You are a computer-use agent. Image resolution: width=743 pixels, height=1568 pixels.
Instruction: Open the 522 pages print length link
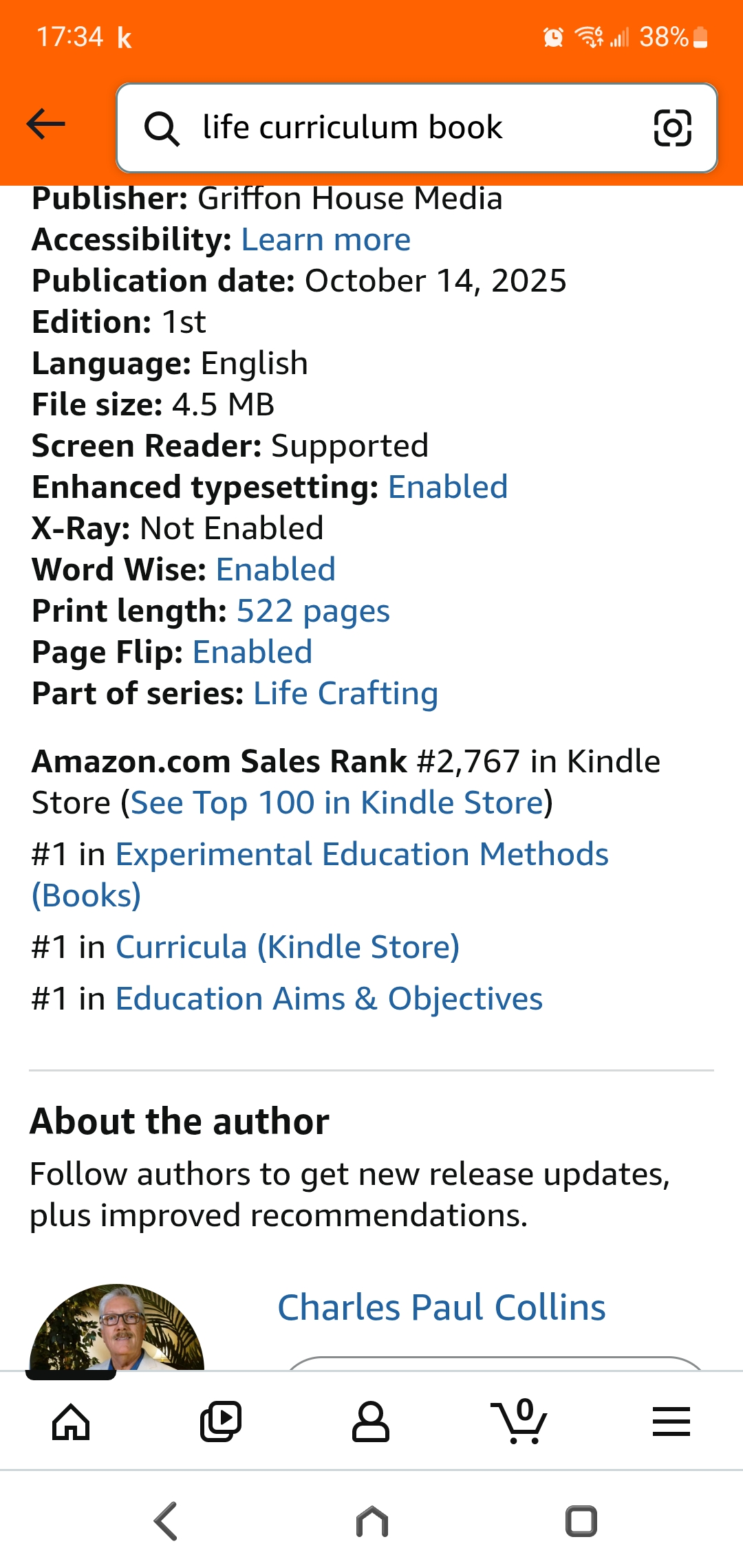(313, 611)
